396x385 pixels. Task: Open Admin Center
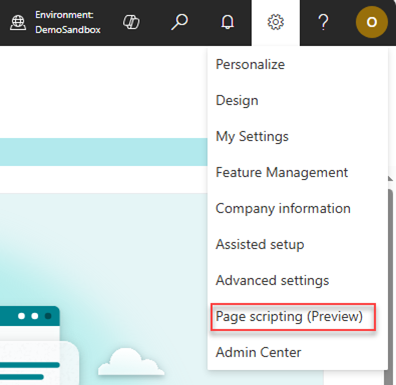[x=258, y=352]
